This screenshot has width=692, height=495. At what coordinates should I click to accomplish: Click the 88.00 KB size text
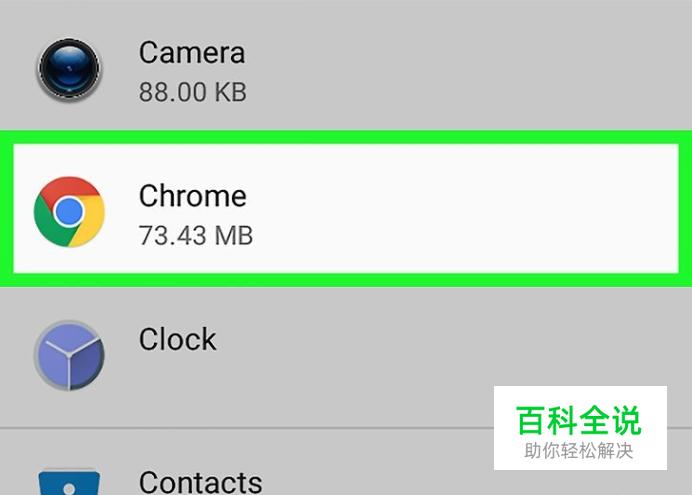[x=192, y=92]
